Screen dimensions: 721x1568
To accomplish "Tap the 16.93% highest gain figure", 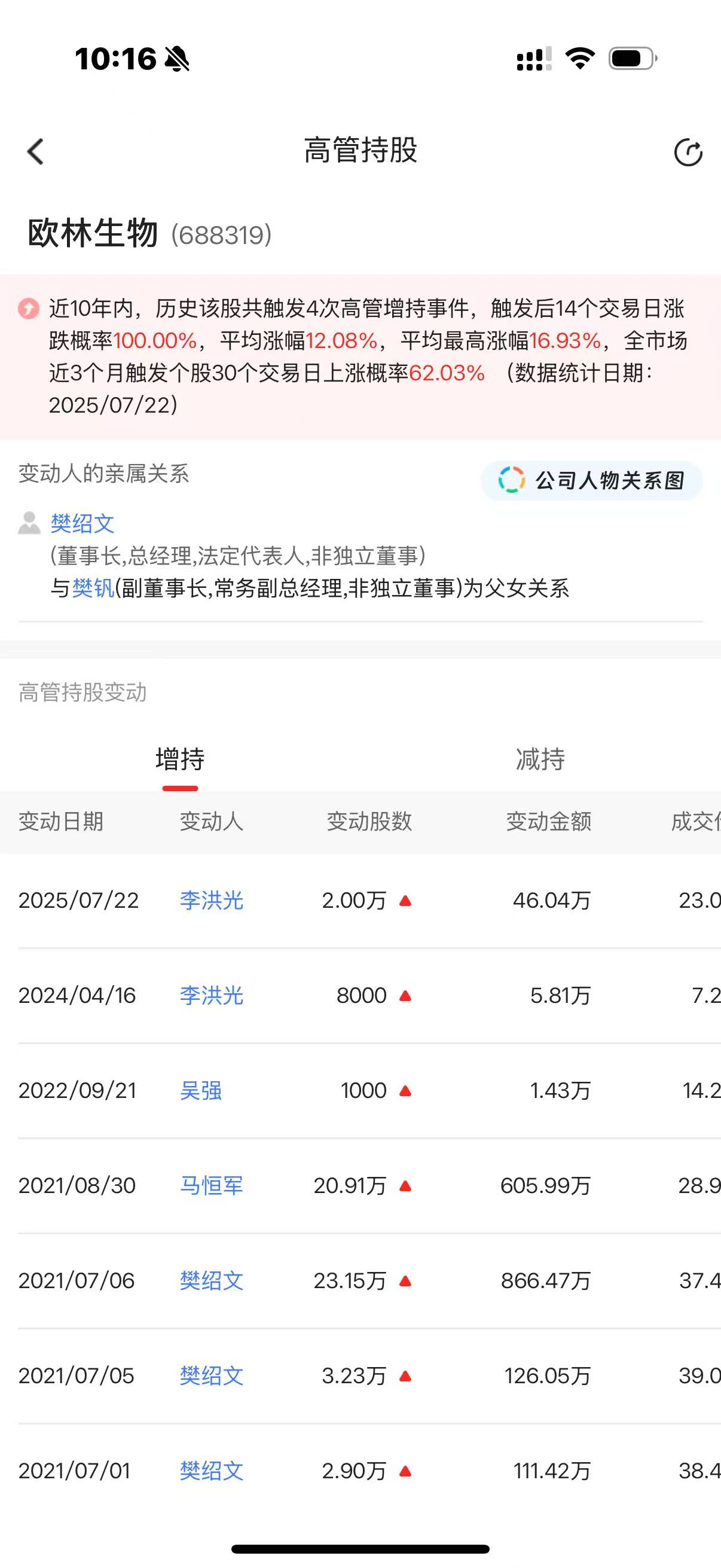I will coord(565,341).
